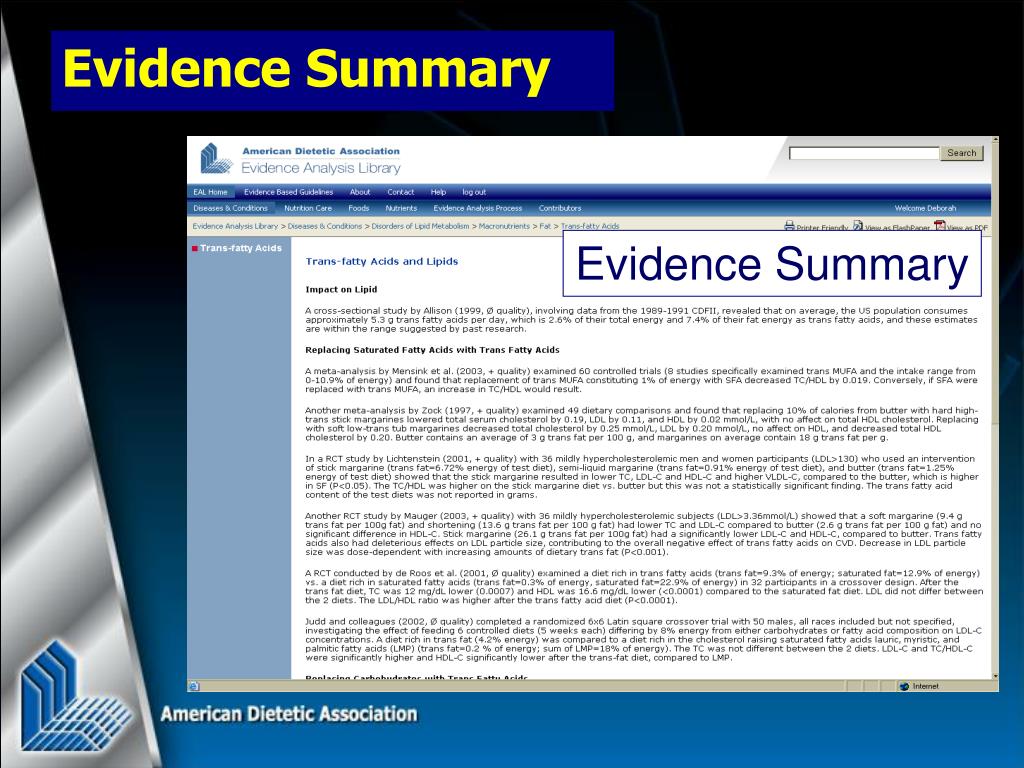The image size is (1024, 768).
Task: Click the Printer Friendly link text
Action: click(822, 228)
